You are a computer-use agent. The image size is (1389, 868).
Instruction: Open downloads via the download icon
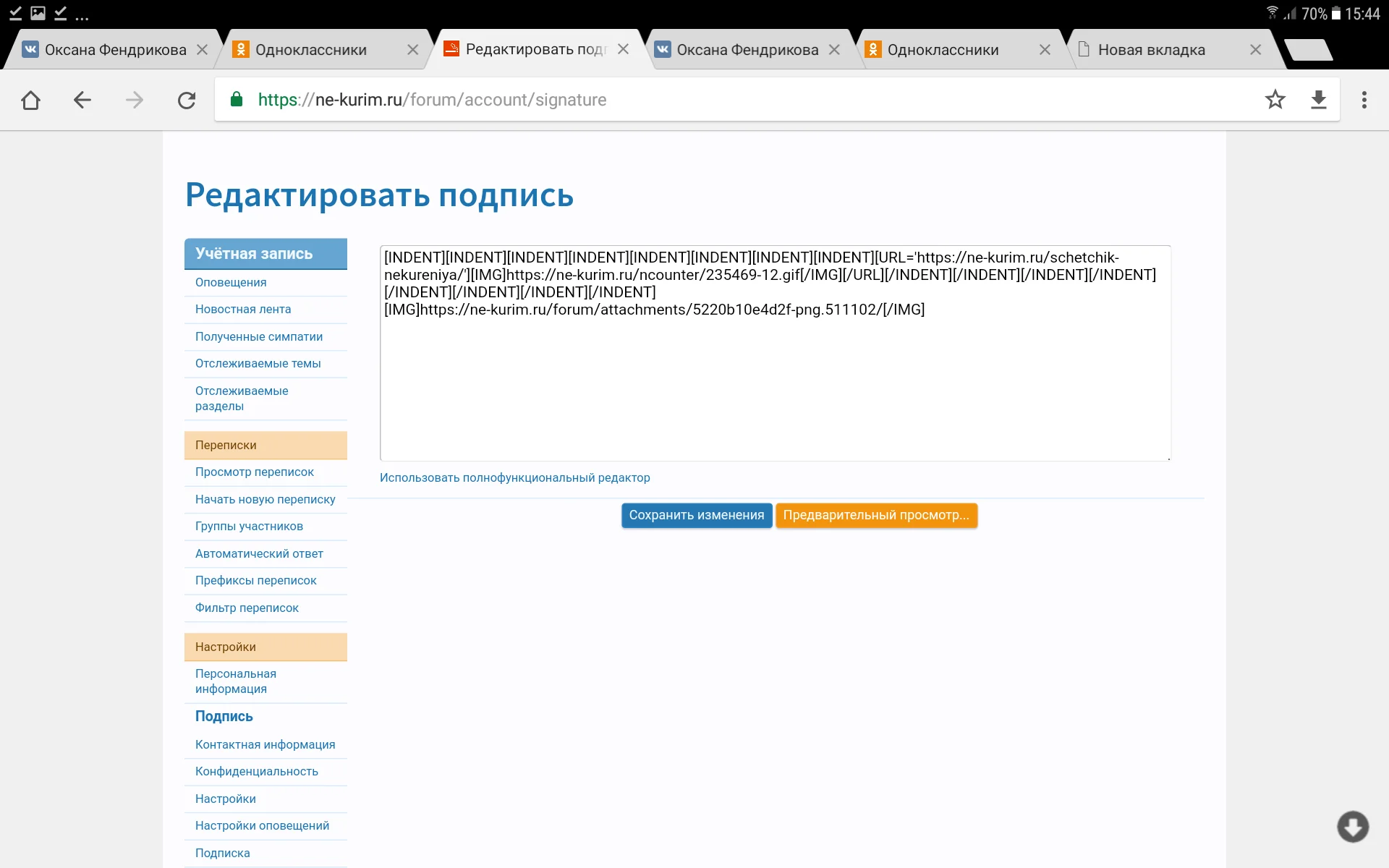1319,100
